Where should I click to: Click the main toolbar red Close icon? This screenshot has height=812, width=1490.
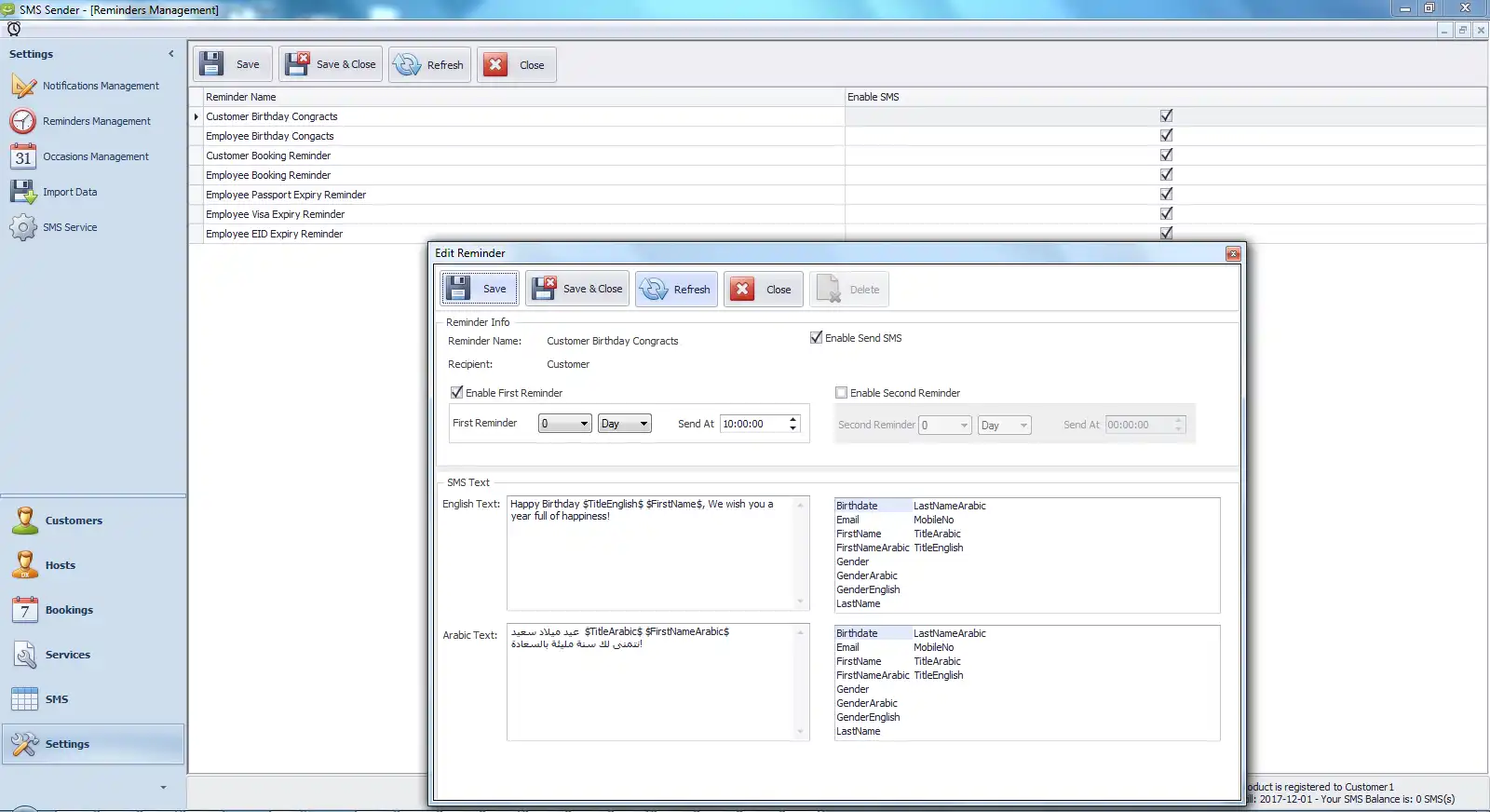pyautogui.click(x=495, y=65)
